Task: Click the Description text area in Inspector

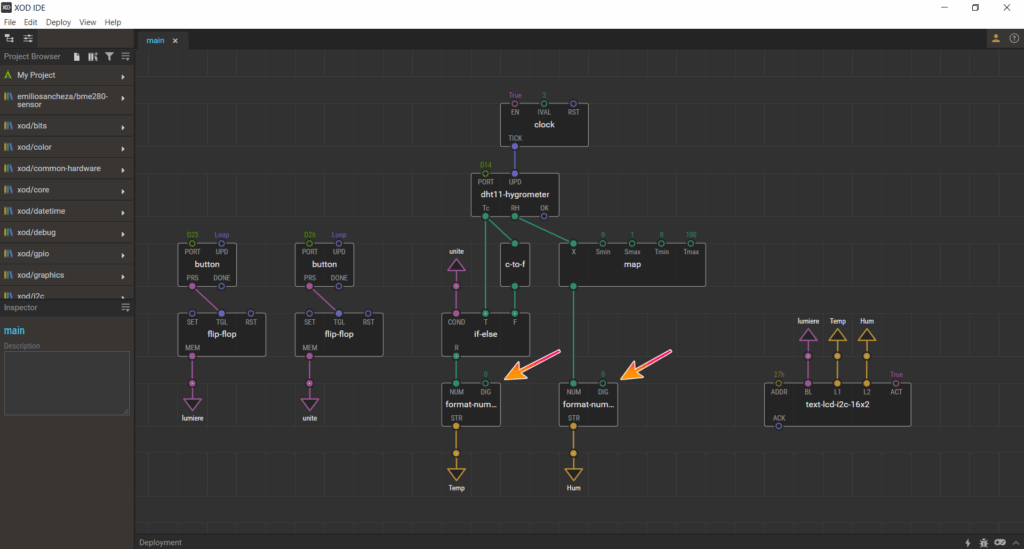Action: pyautogui.click(x=67, y=383)
